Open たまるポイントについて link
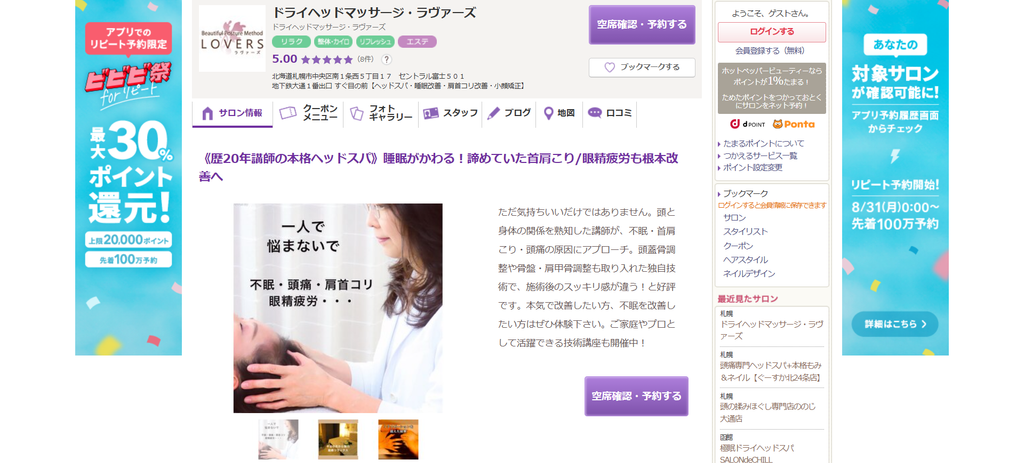The width and height of the screenshot is (1024, 463). click(763, 143)
